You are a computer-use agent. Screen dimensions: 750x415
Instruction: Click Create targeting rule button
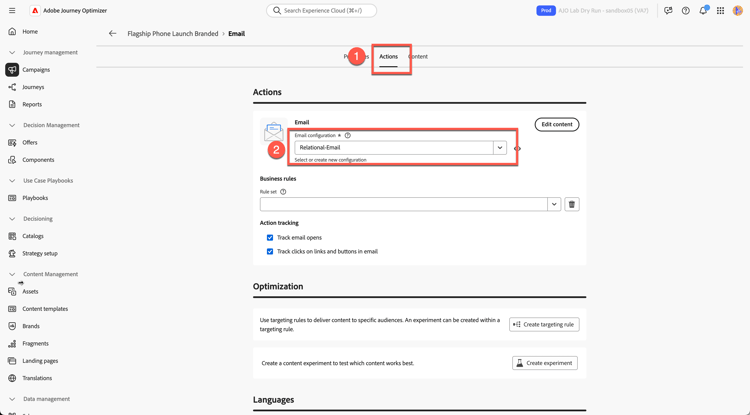(544, 325)
